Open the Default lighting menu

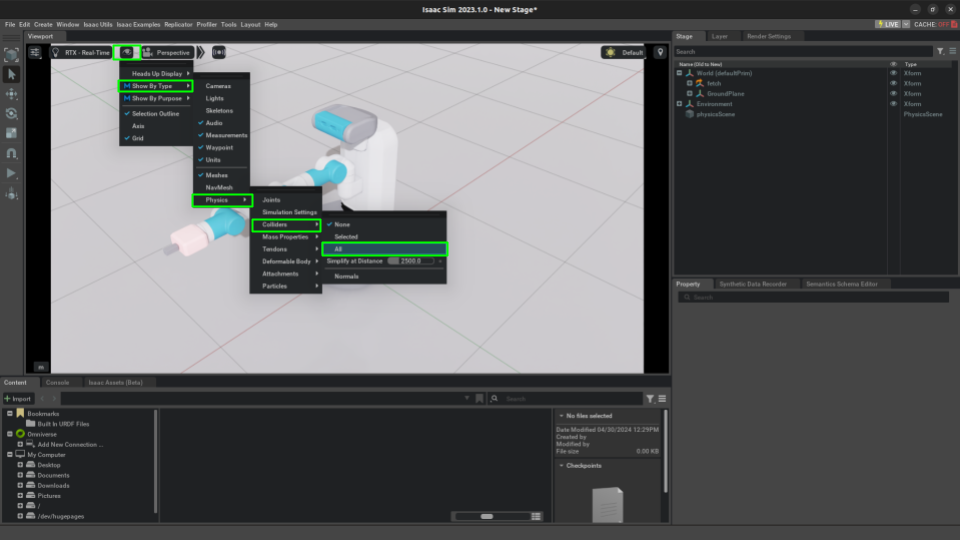(x=624, y=53)
